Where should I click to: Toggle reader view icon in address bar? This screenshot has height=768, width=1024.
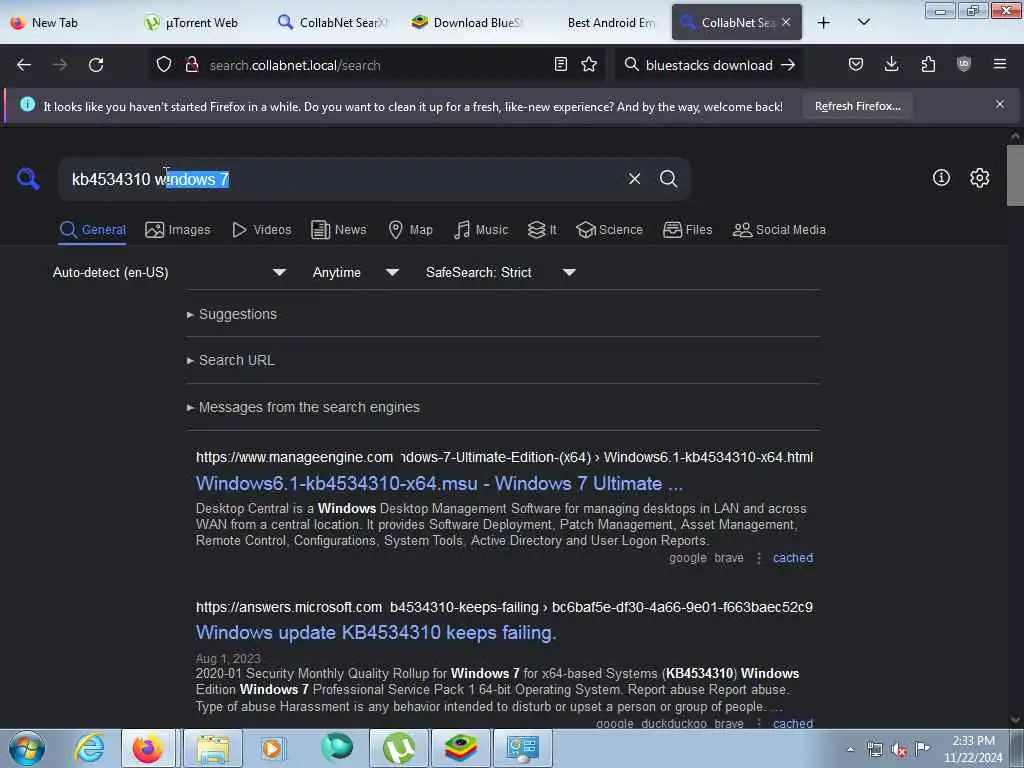(560, 65)
